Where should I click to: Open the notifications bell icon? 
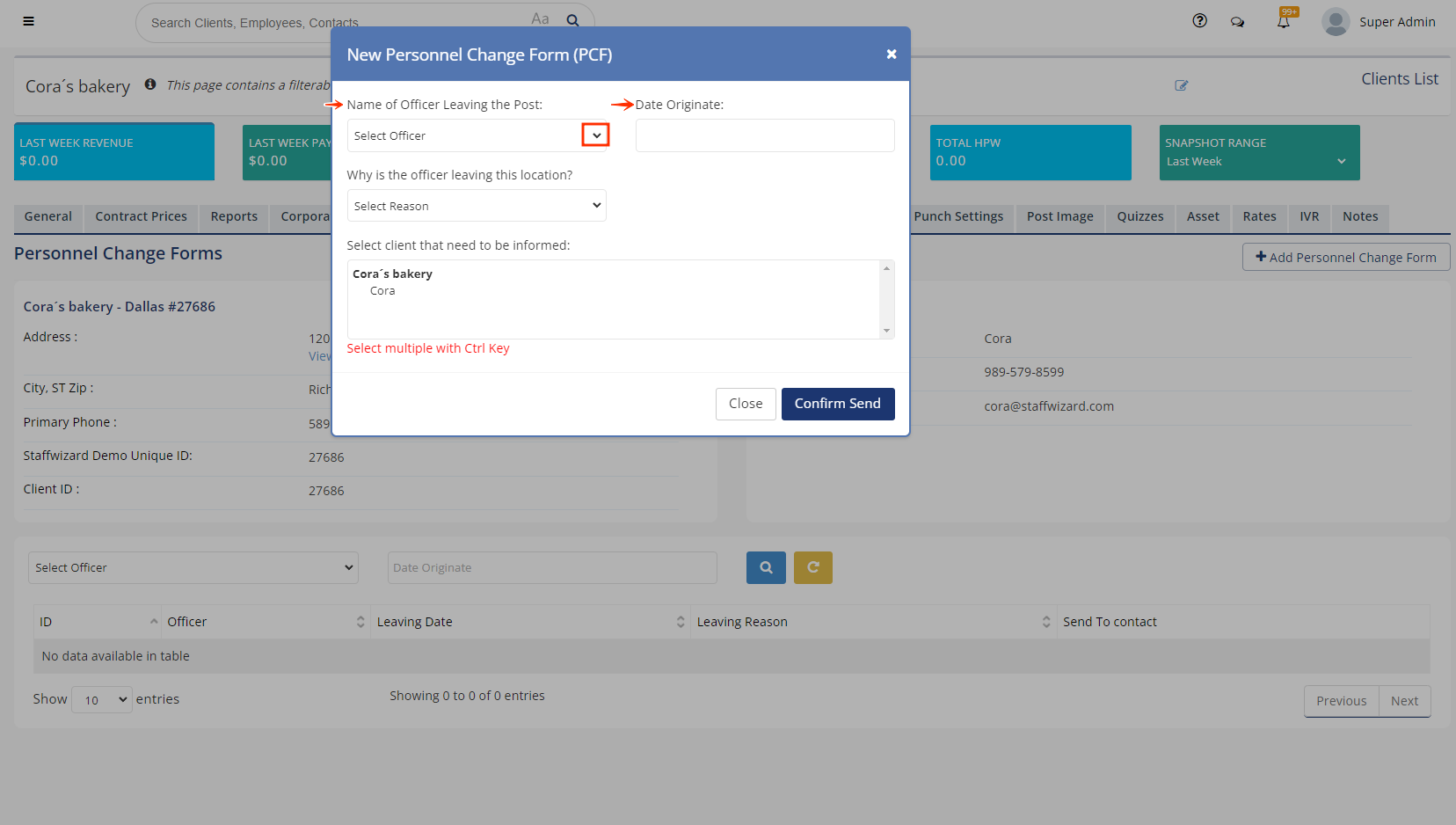(1284, 22)
